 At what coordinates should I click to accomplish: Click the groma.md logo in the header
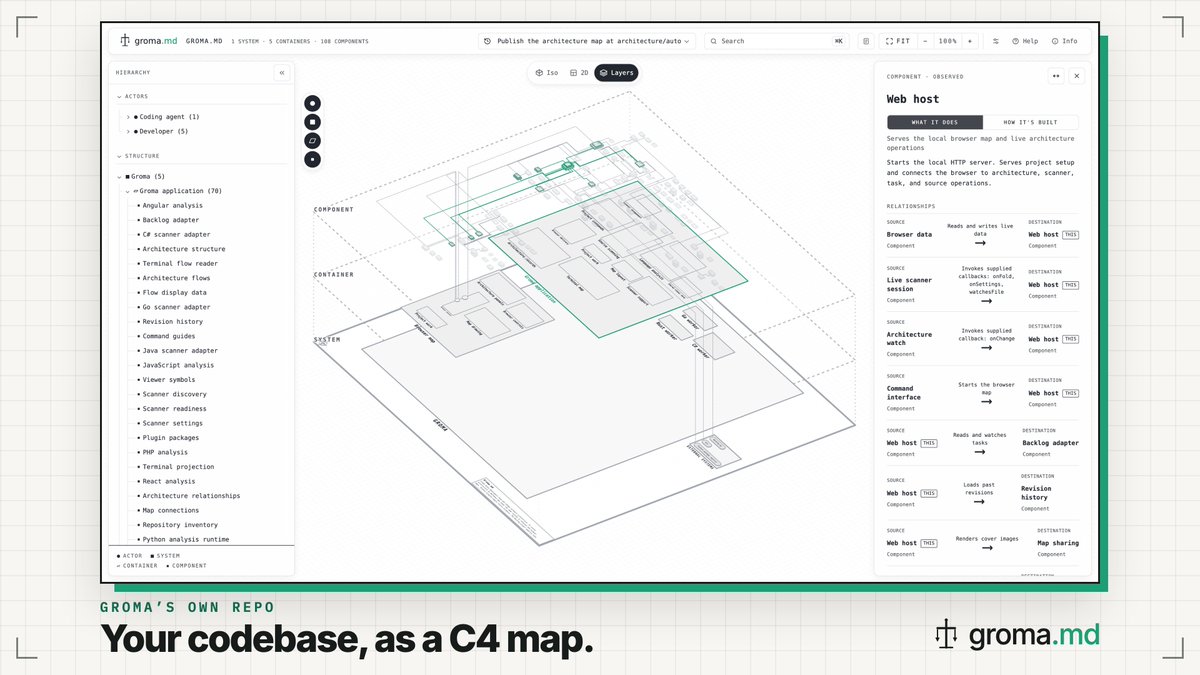[x=148, y=41]
